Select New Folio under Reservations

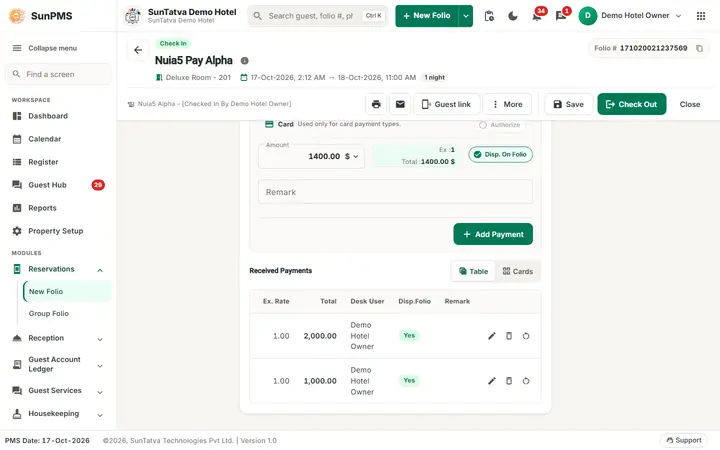(67, 292)
